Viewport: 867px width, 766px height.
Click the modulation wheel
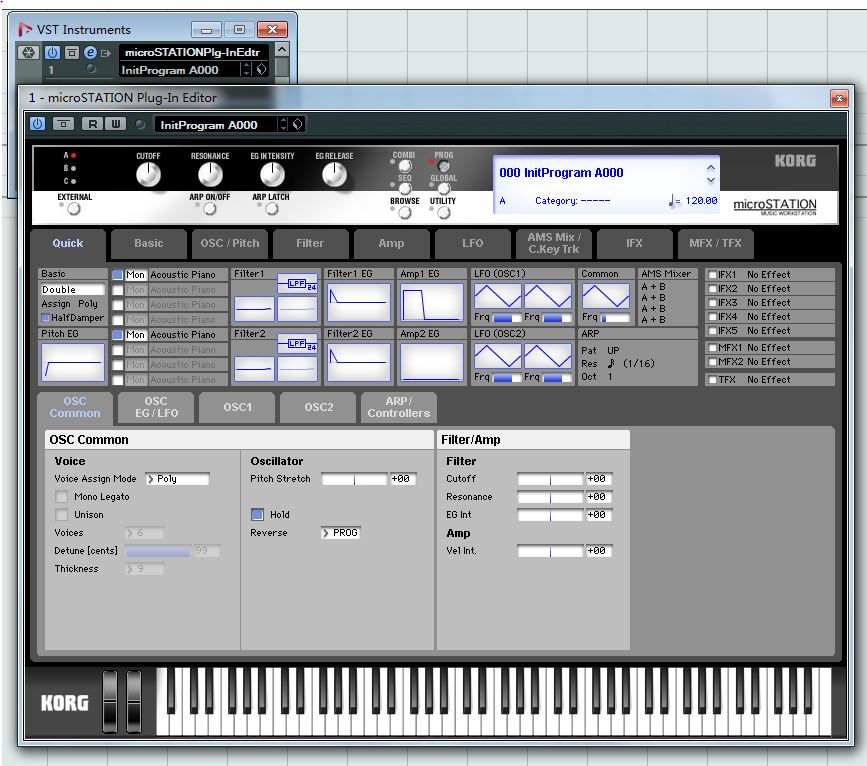(134, 701)
